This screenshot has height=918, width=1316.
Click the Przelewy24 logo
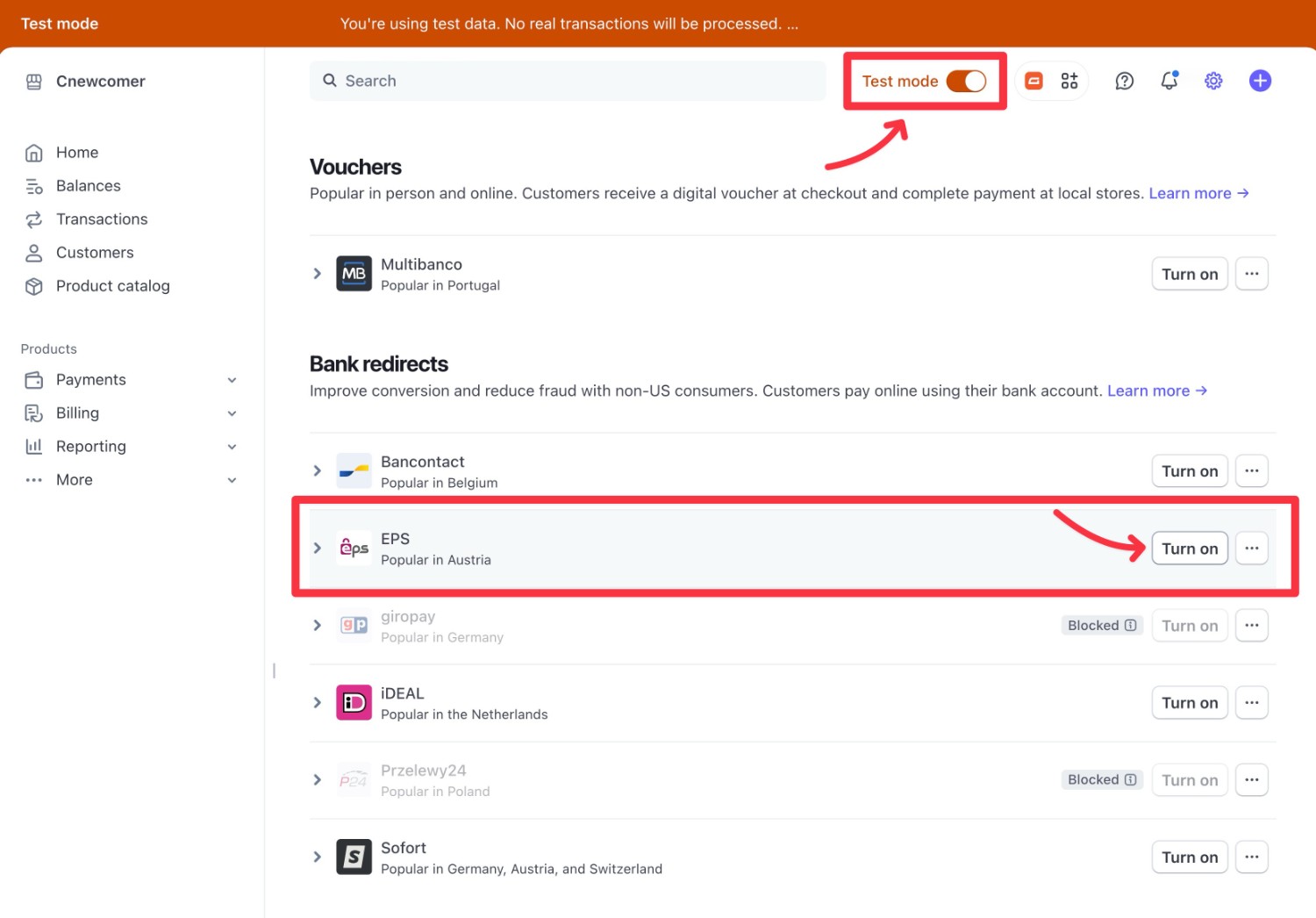click(x=354, y=780)
